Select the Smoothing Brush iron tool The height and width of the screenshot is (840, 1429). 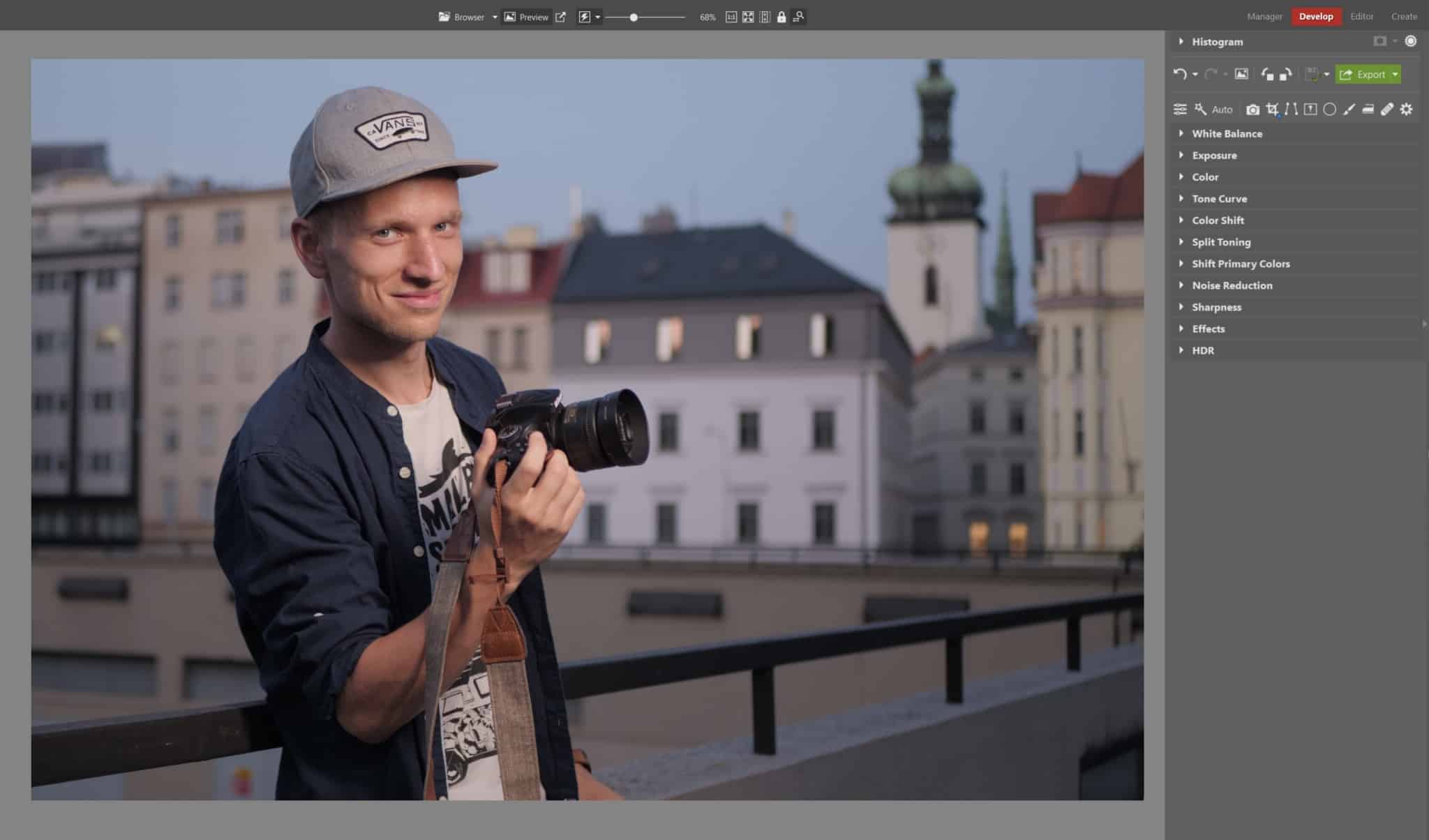point(1368,109)
